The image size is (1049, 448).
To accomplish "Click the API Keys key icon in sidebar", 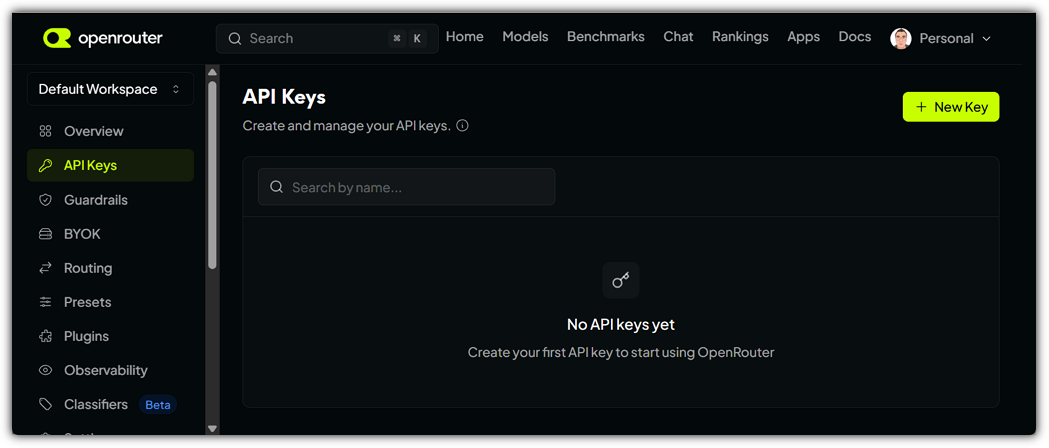I will click(45, 165).
